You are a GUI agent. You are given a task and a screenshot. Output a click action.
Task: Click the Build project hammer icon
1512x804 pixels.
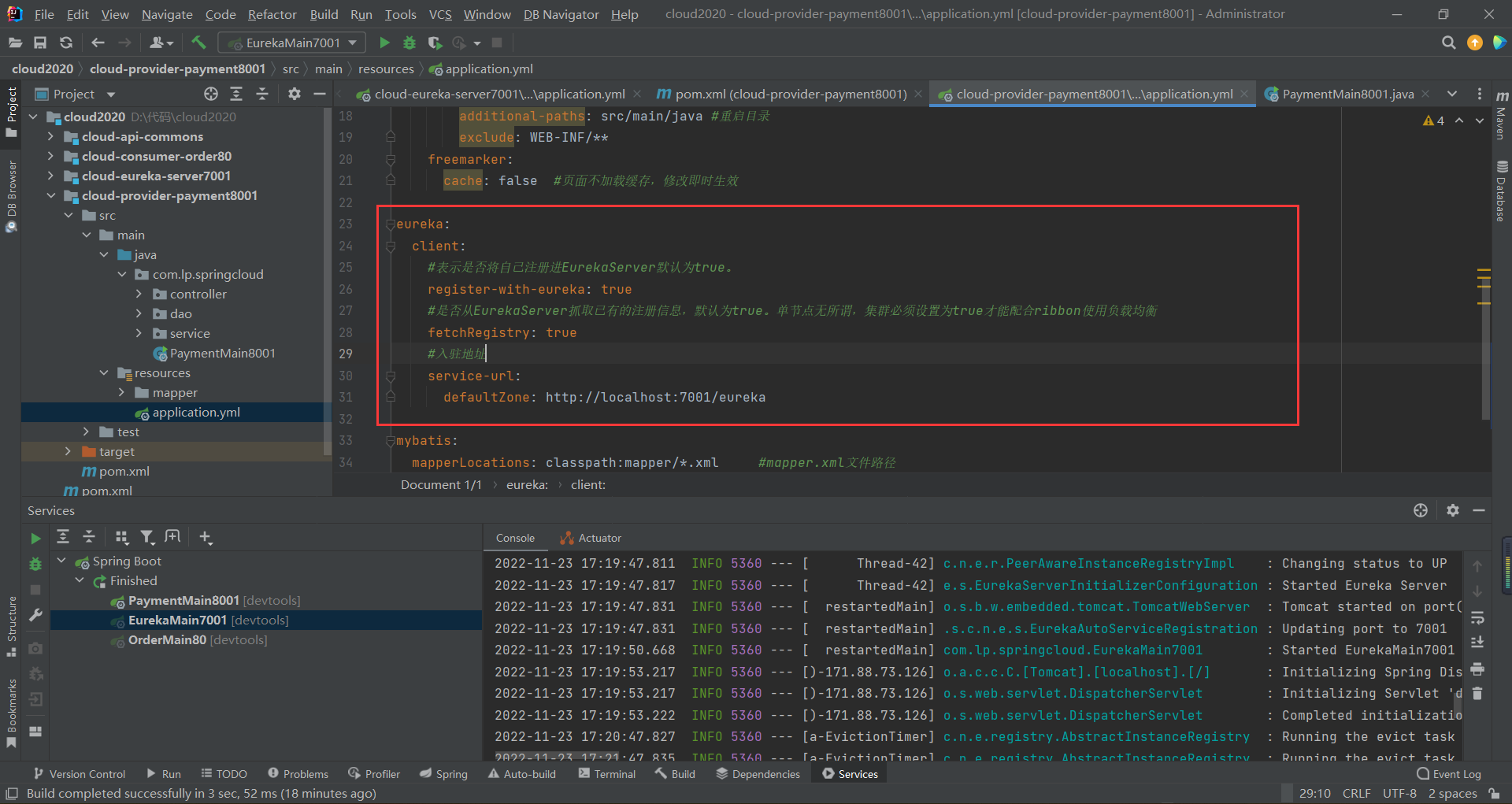[x=198, y=43]
